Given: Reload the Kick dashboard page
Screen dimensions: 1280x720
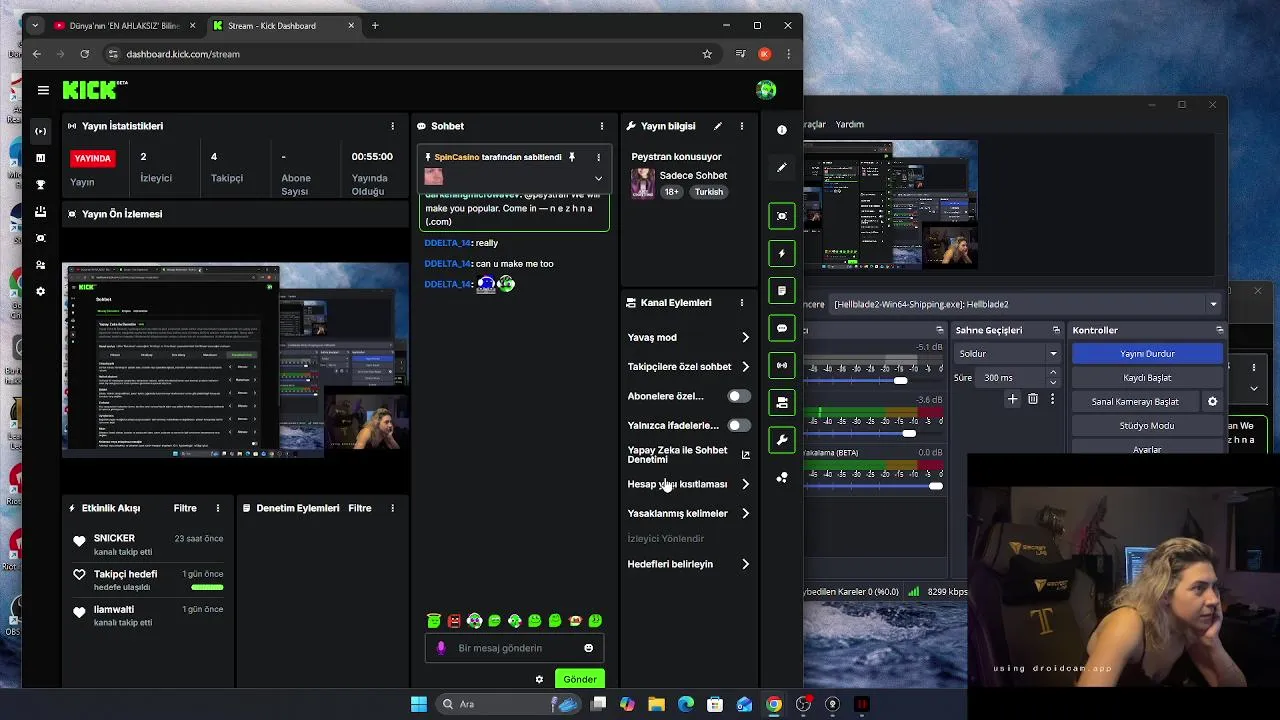Looking at the screenshot, I should point(85,54).
